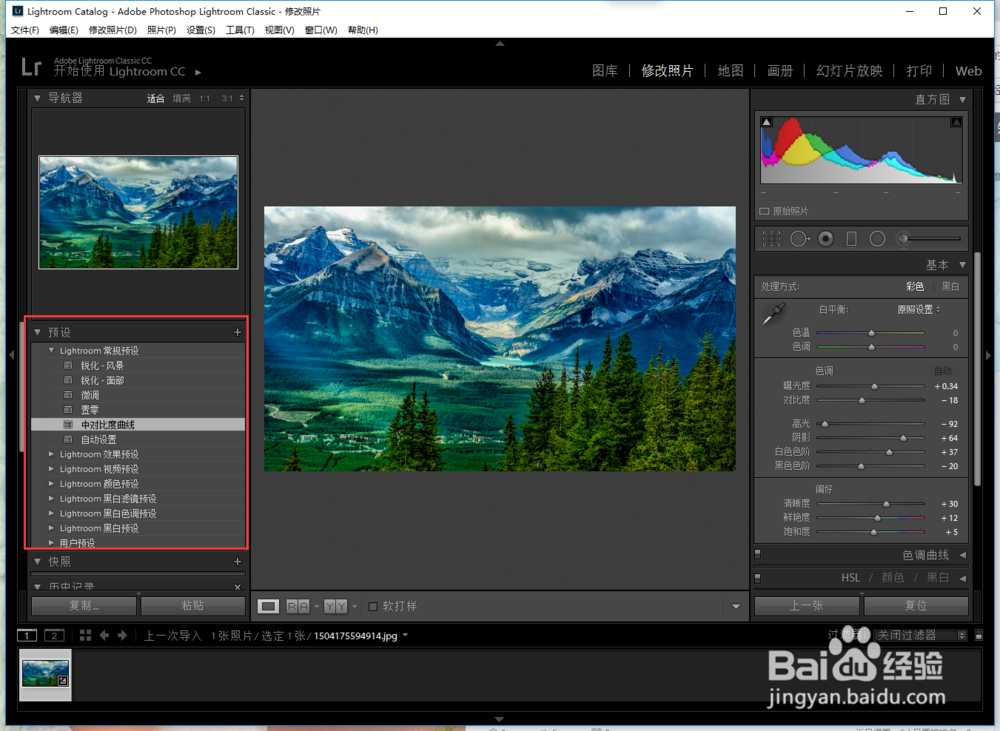Select the Crop Overlay tool icon
This screenshot has width=1000, height=731.
click(771, 239)
